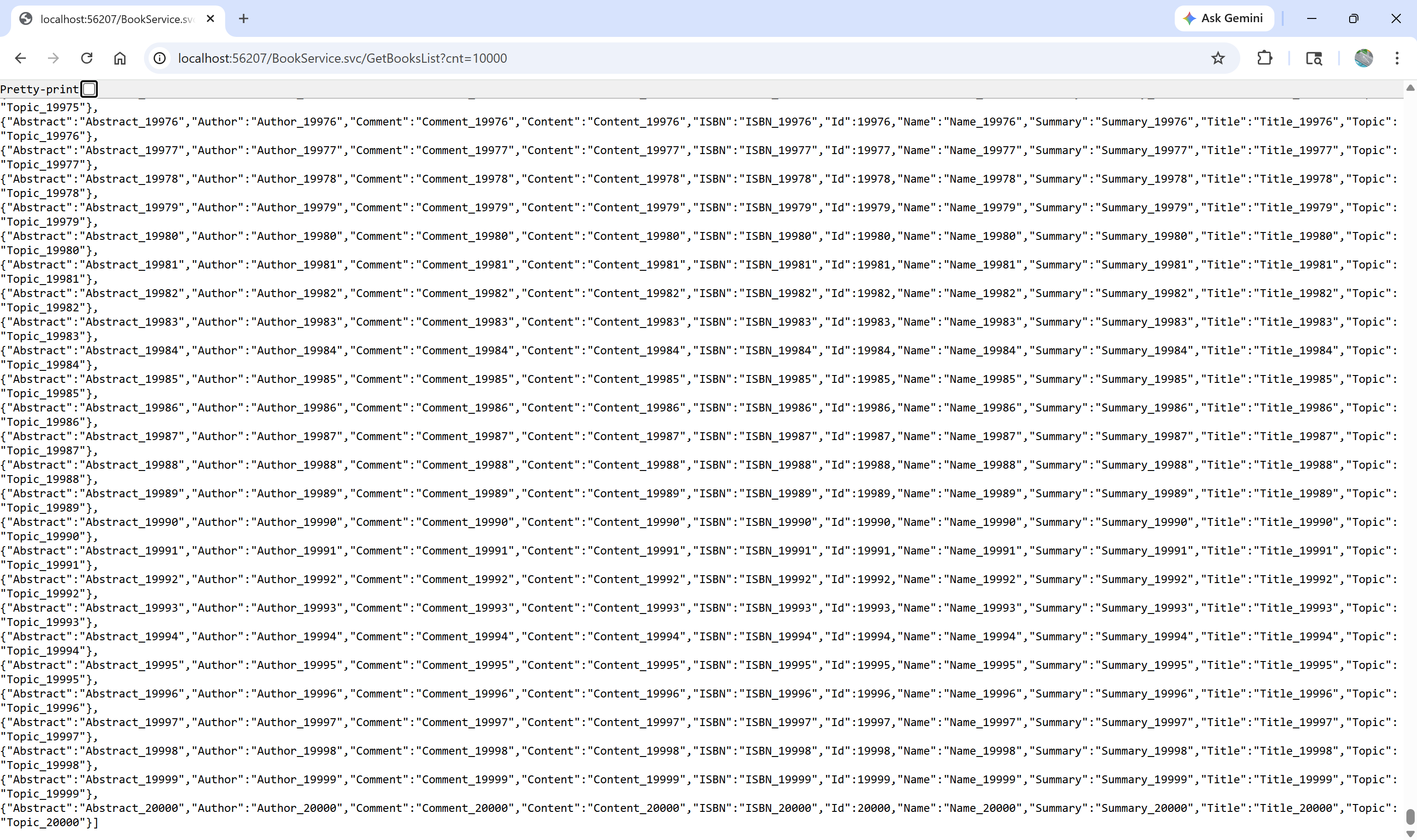The width and height of the screenshot is (1417, 840).
Task: Open a new tab with plus
Action: click(244, 18)
